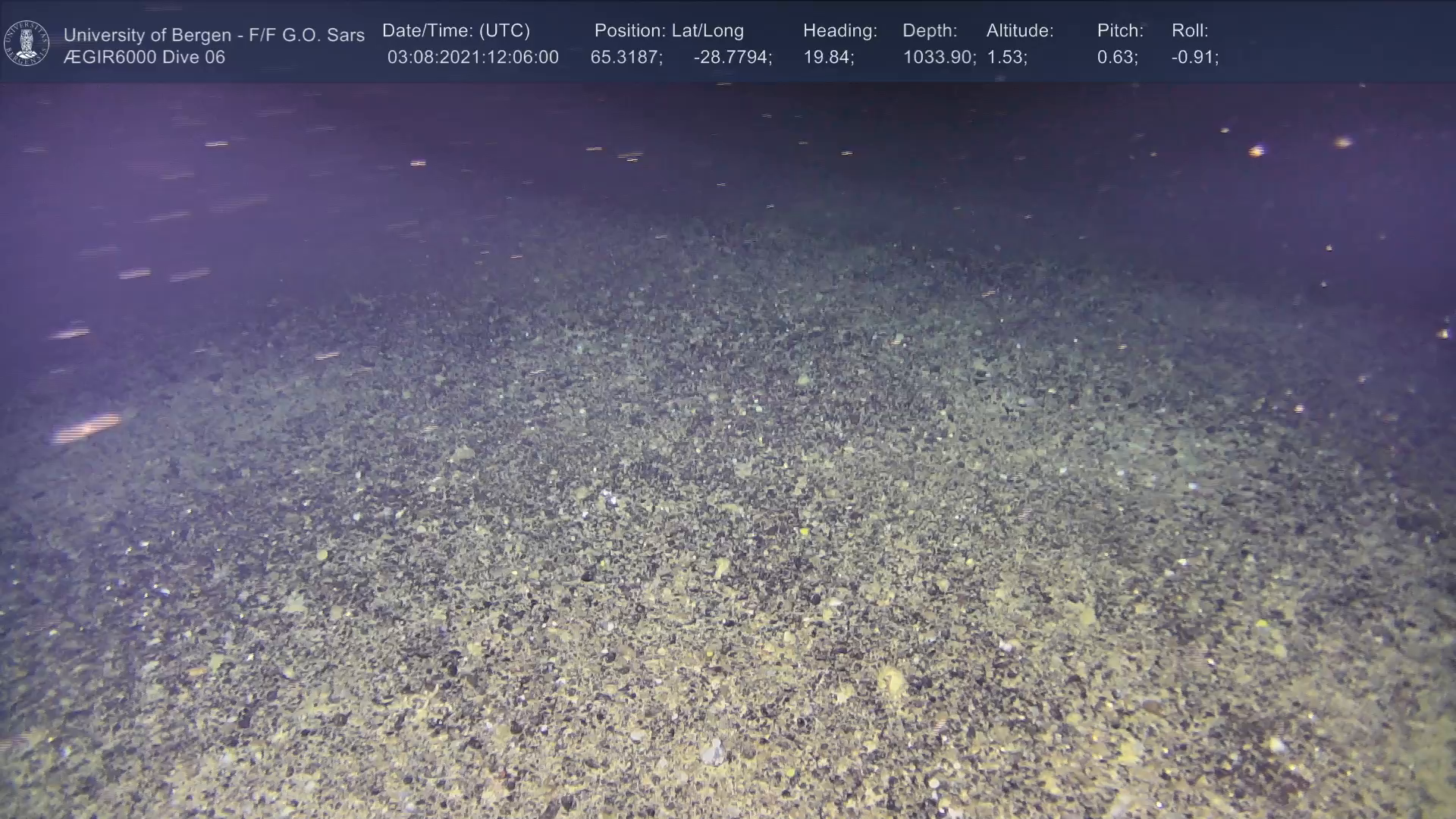Click the large white streak particle at left
Image resolution: width=1456 pixels, height=819 pixels.
coord(86,428)
